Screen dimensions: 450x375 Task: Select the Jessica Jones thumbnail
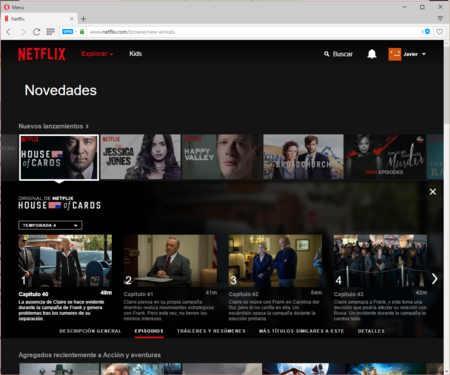[x=141, y=157]
